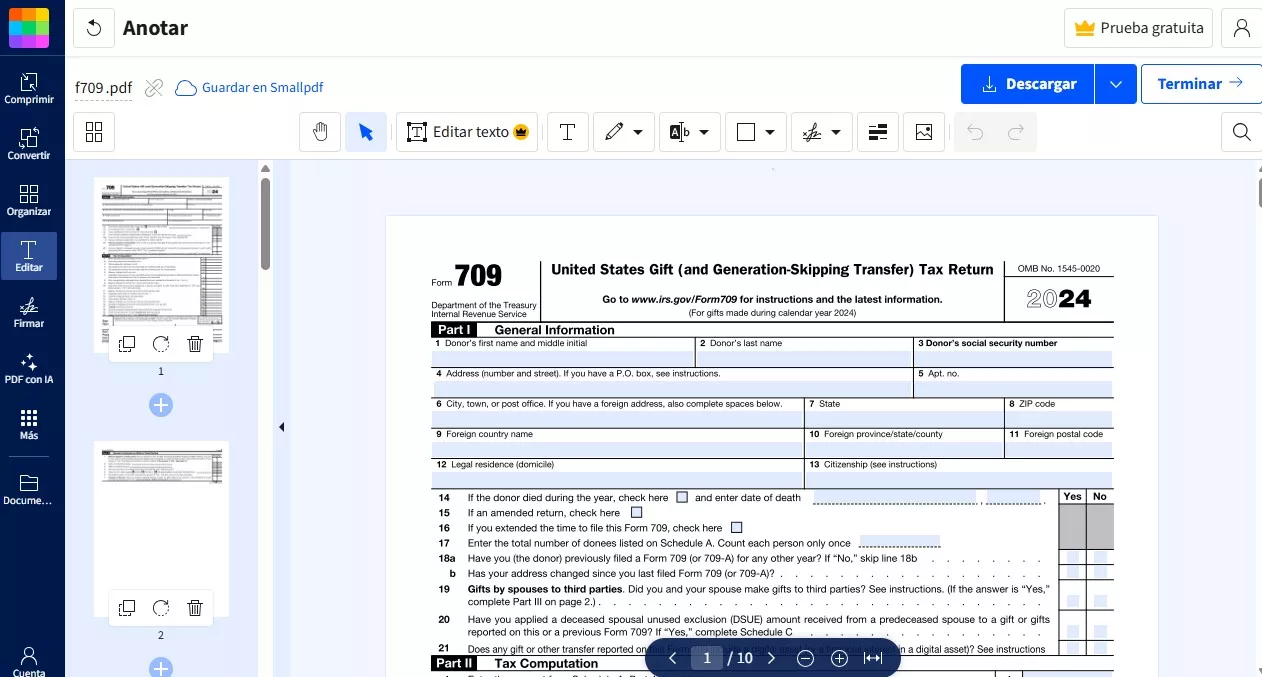
Task: Select the signature tool
Action: 811,132
